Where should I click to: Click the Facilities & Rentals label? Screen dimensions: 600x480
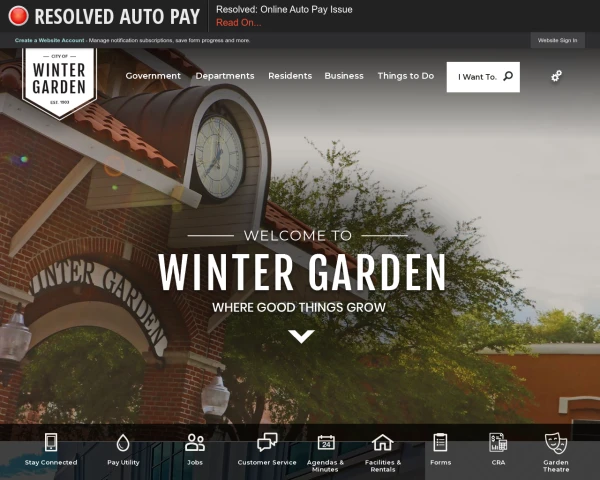point(383,466)
